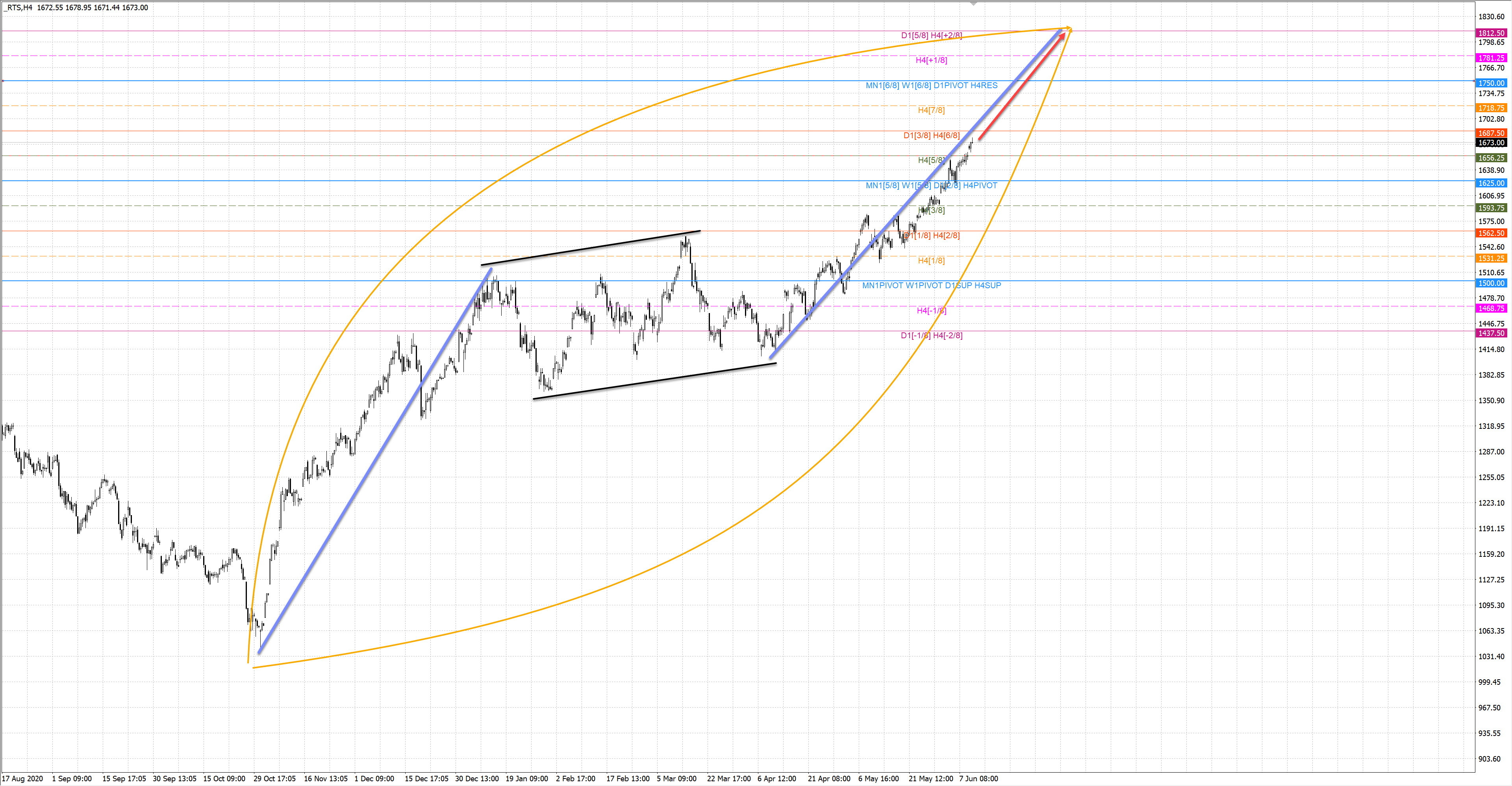Click the 1437.50 price tag
The width and height of the screenshot is (1512, 786).
1491,333
